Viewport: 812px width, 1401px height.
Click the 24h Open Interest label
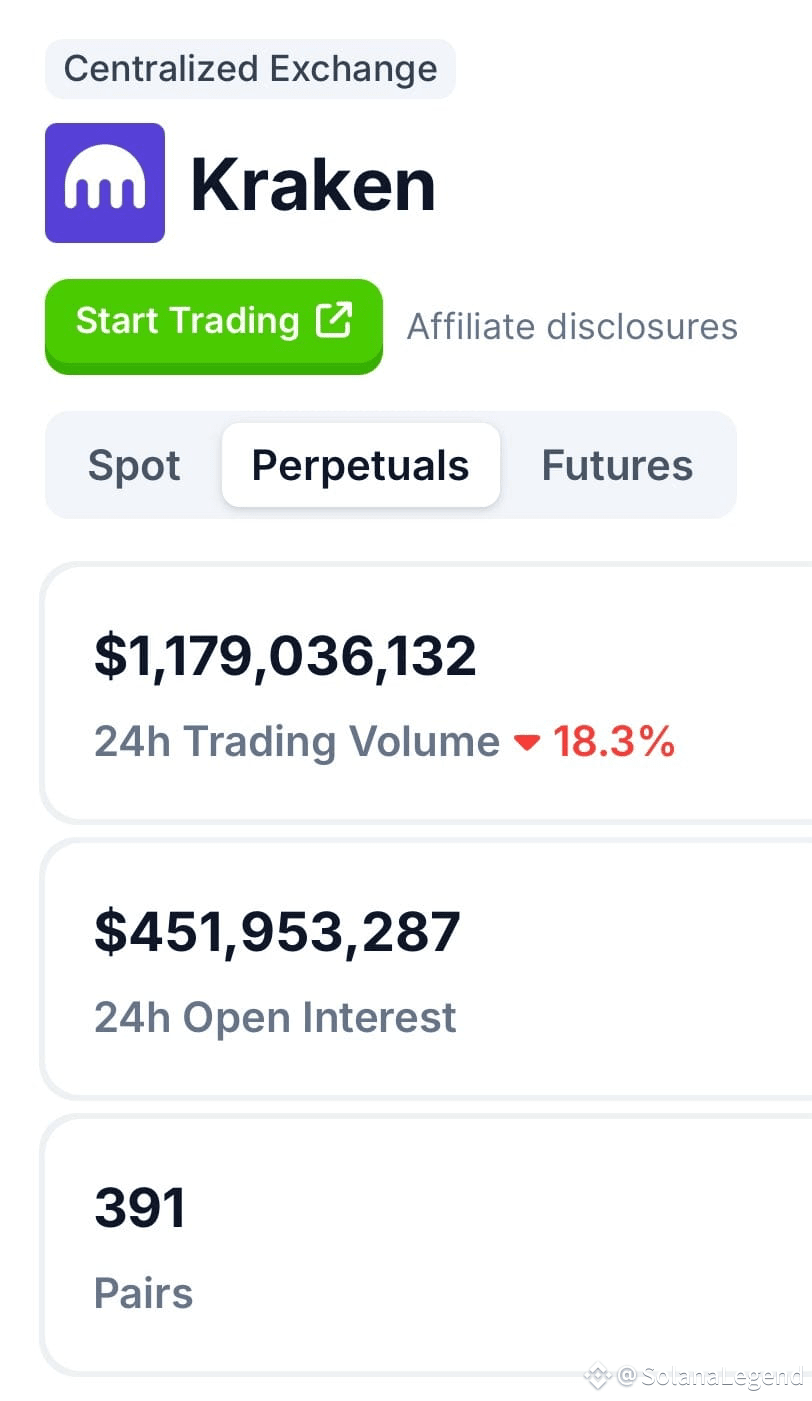(275, 1017)
